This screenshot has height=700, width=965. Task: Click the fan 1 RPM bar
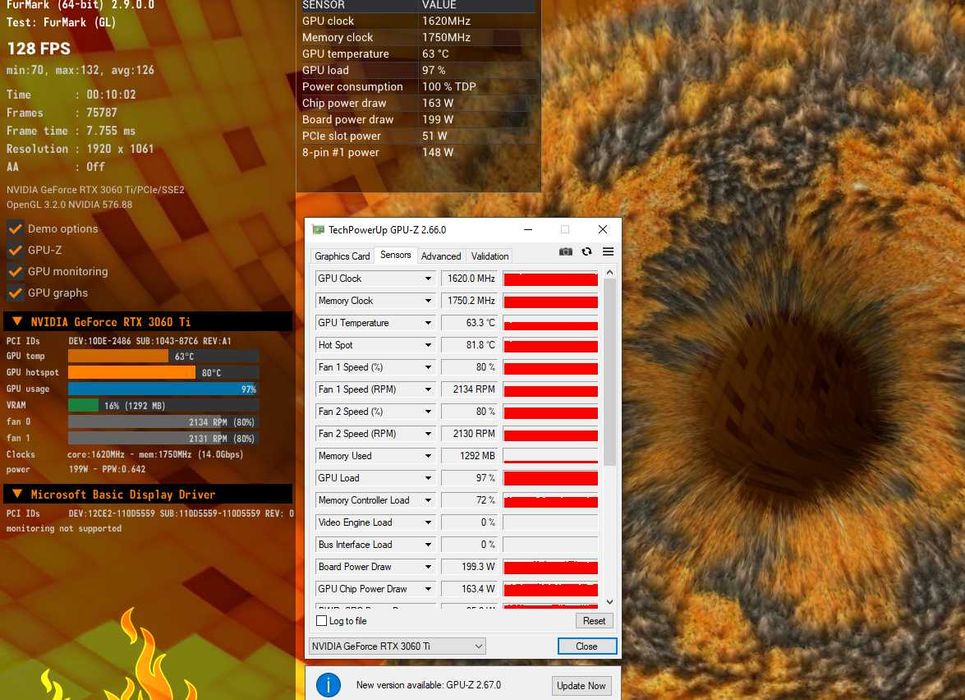pos(162,438)
